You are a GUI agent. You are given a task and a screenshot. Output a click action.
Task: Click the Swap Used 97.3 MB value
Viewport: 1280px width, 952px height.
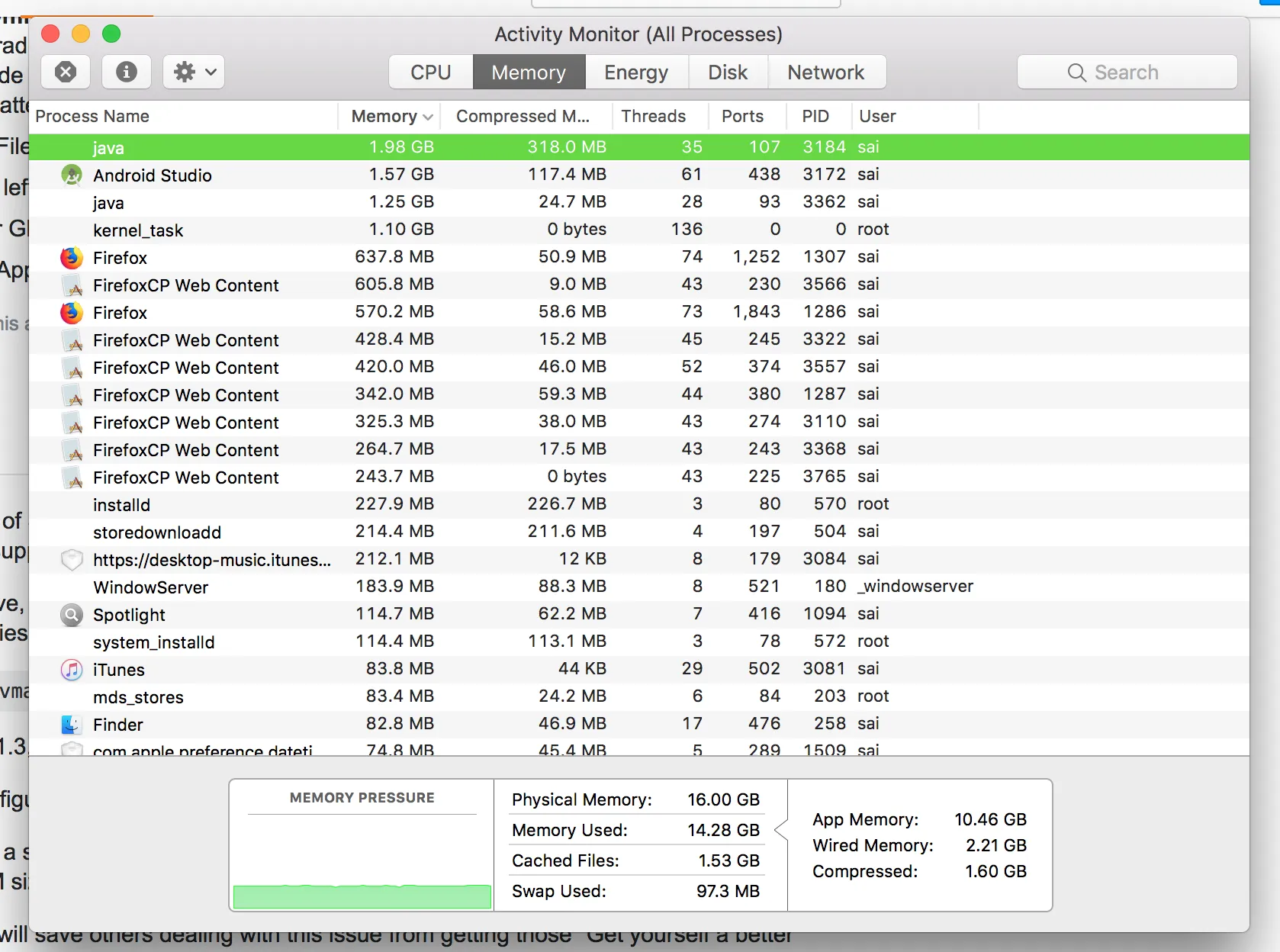(x=728, y=891)
